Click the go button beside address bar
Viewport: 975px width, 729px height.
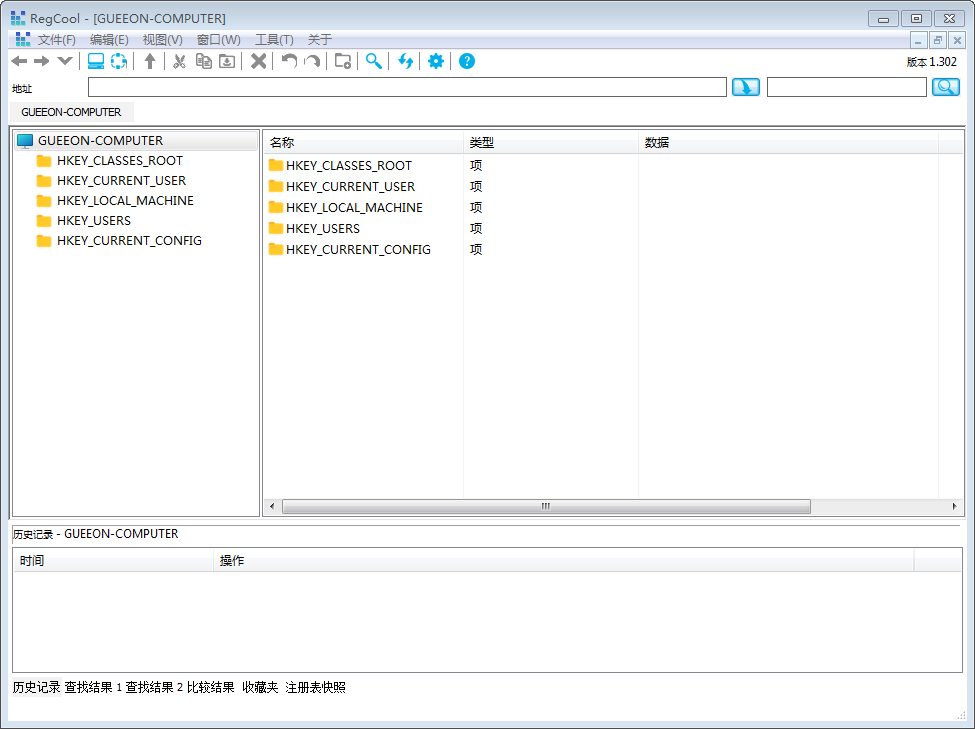746,88
